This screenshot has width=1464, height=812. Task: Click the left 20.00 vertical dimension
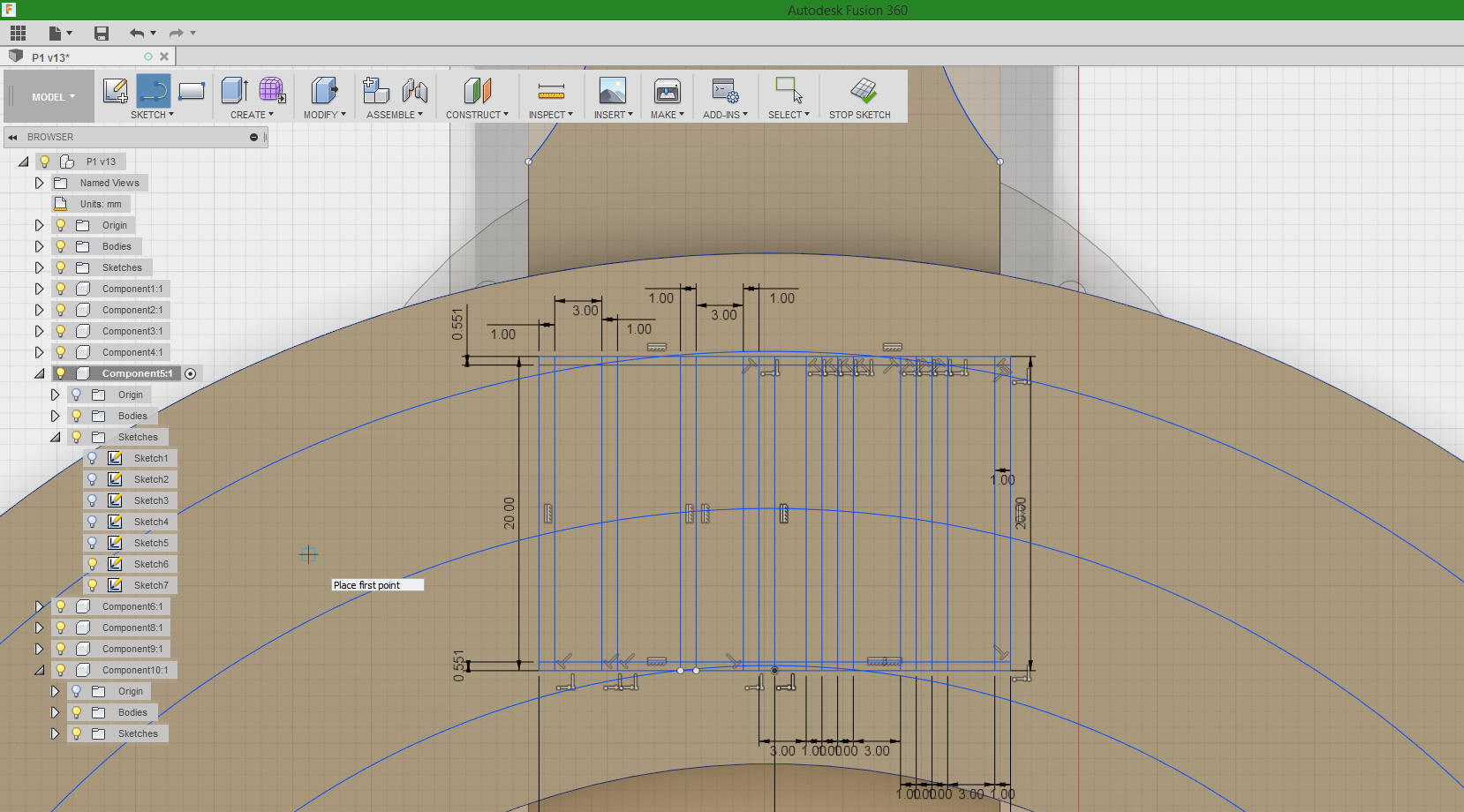point(509,513)
